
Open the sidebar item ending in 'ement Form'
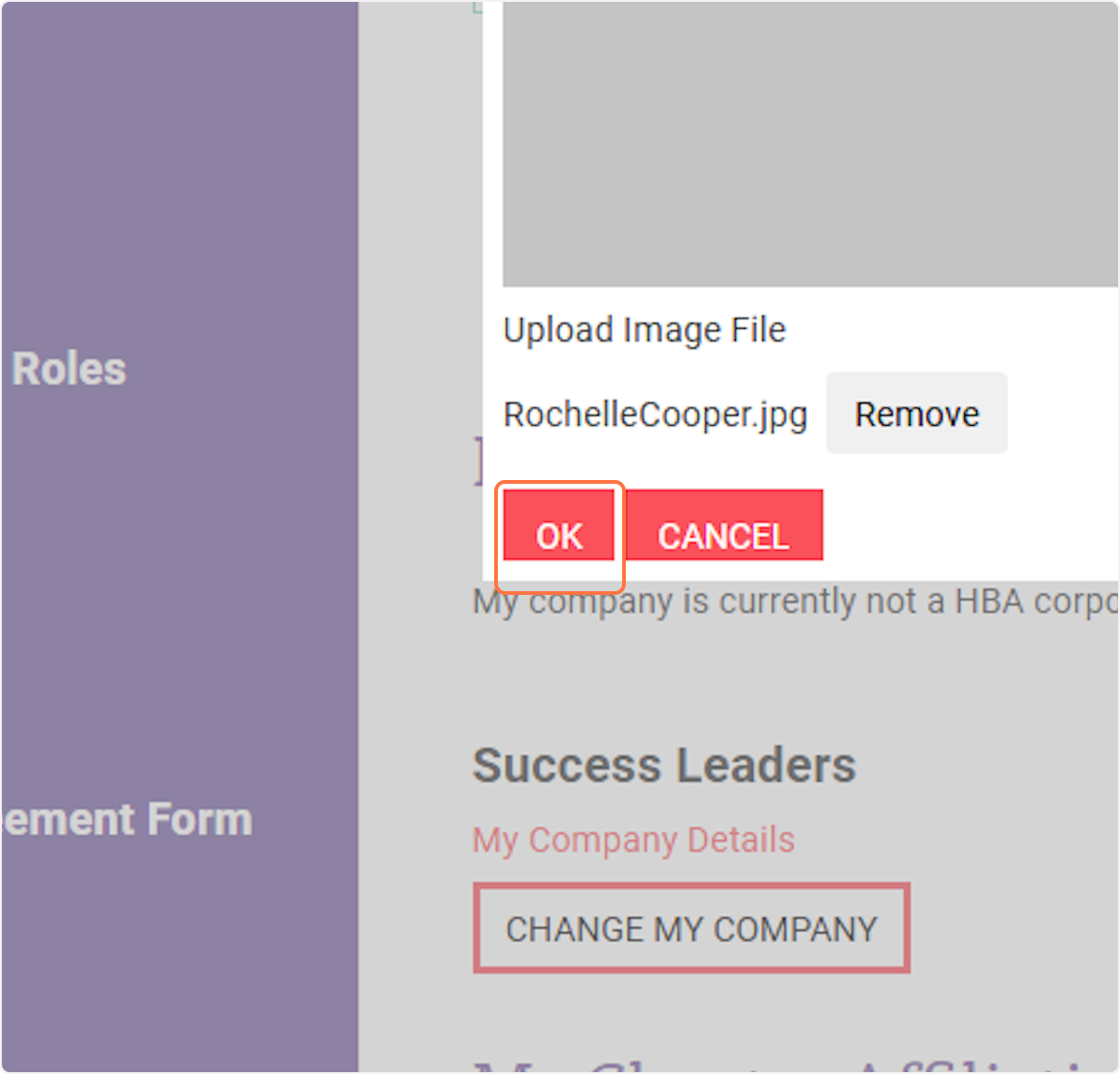127,819
